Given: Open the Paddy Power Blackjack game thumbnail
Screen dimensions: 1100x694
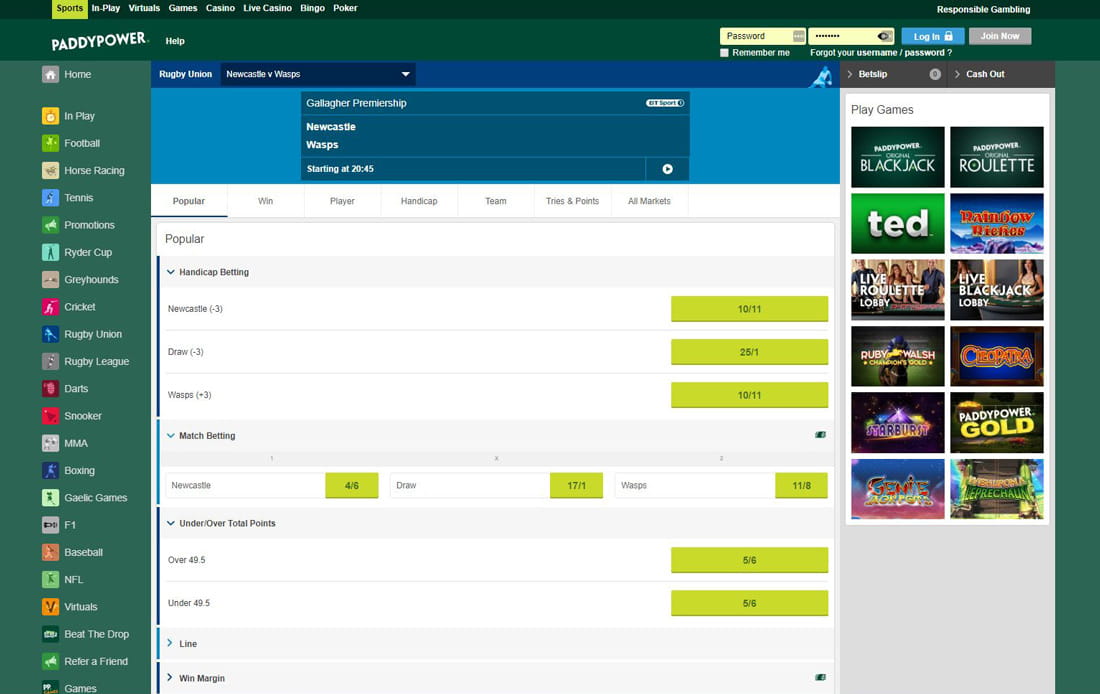Looking at the screenshot, I should [x=898, y=157].
